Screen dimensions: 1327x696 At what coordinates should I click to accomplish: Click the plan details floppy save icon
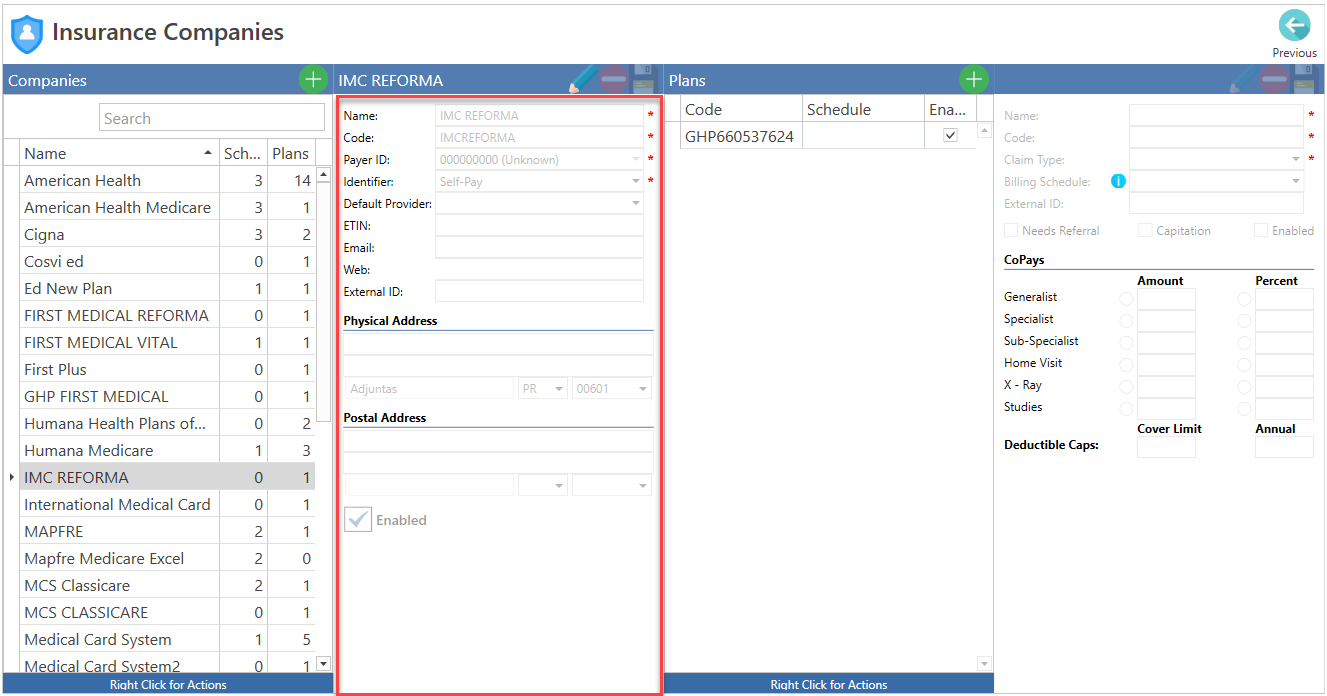pyautogui.click(x=1304, y=79)
